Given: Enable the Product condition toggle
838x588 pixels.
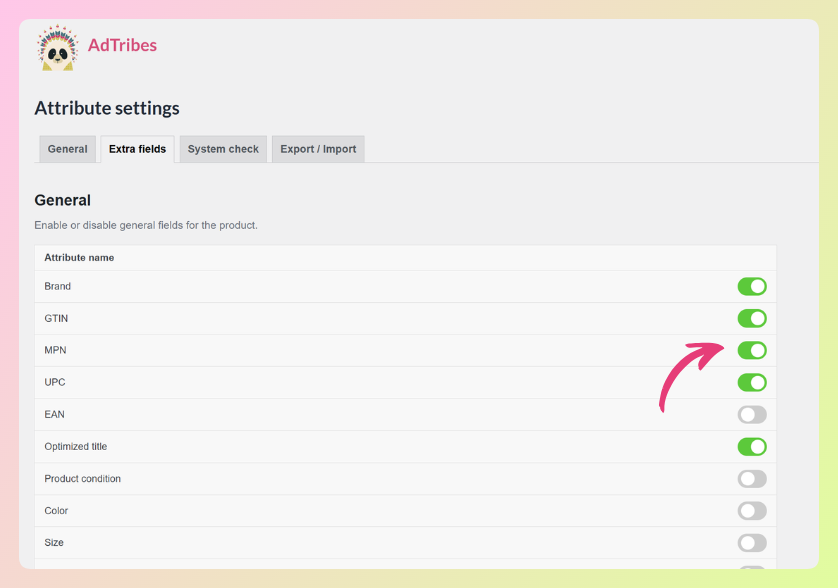Looking at the screenshot, I should [x=752, y=479].
